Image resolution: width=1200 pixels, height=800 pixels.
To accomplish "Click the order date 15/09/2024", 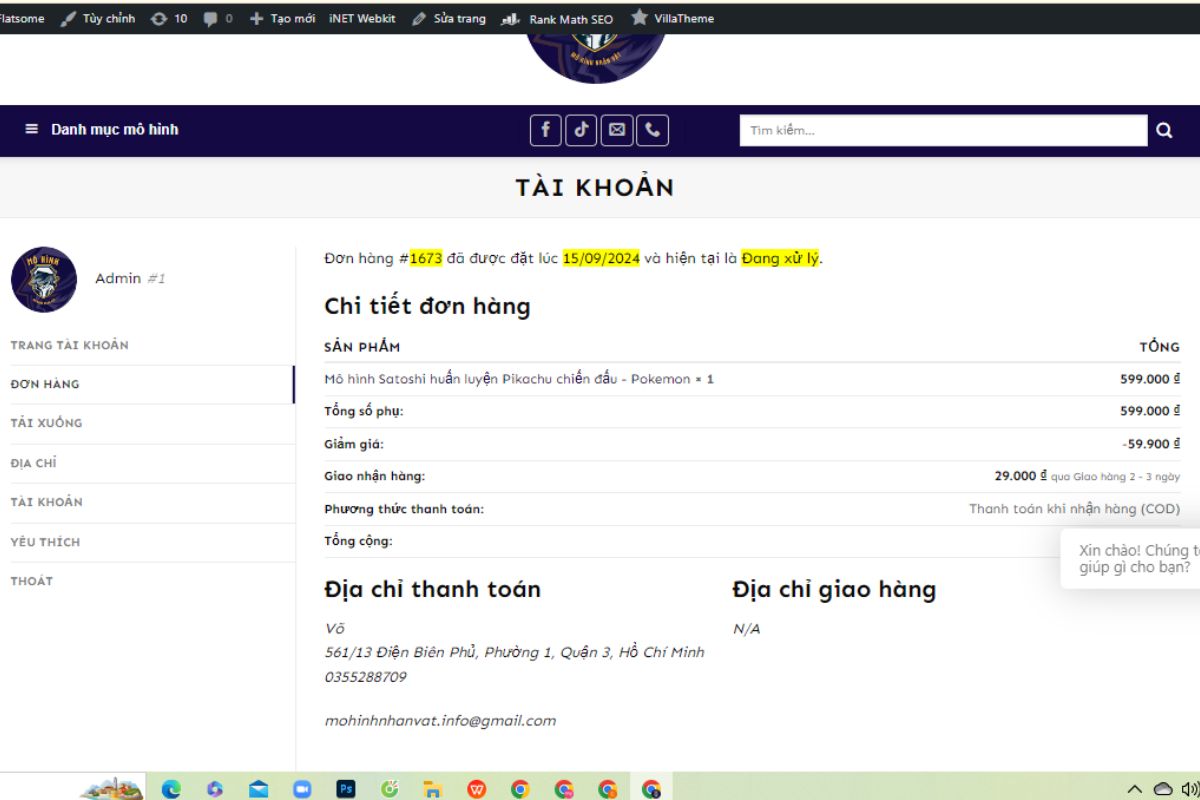I will pos(601,258).
